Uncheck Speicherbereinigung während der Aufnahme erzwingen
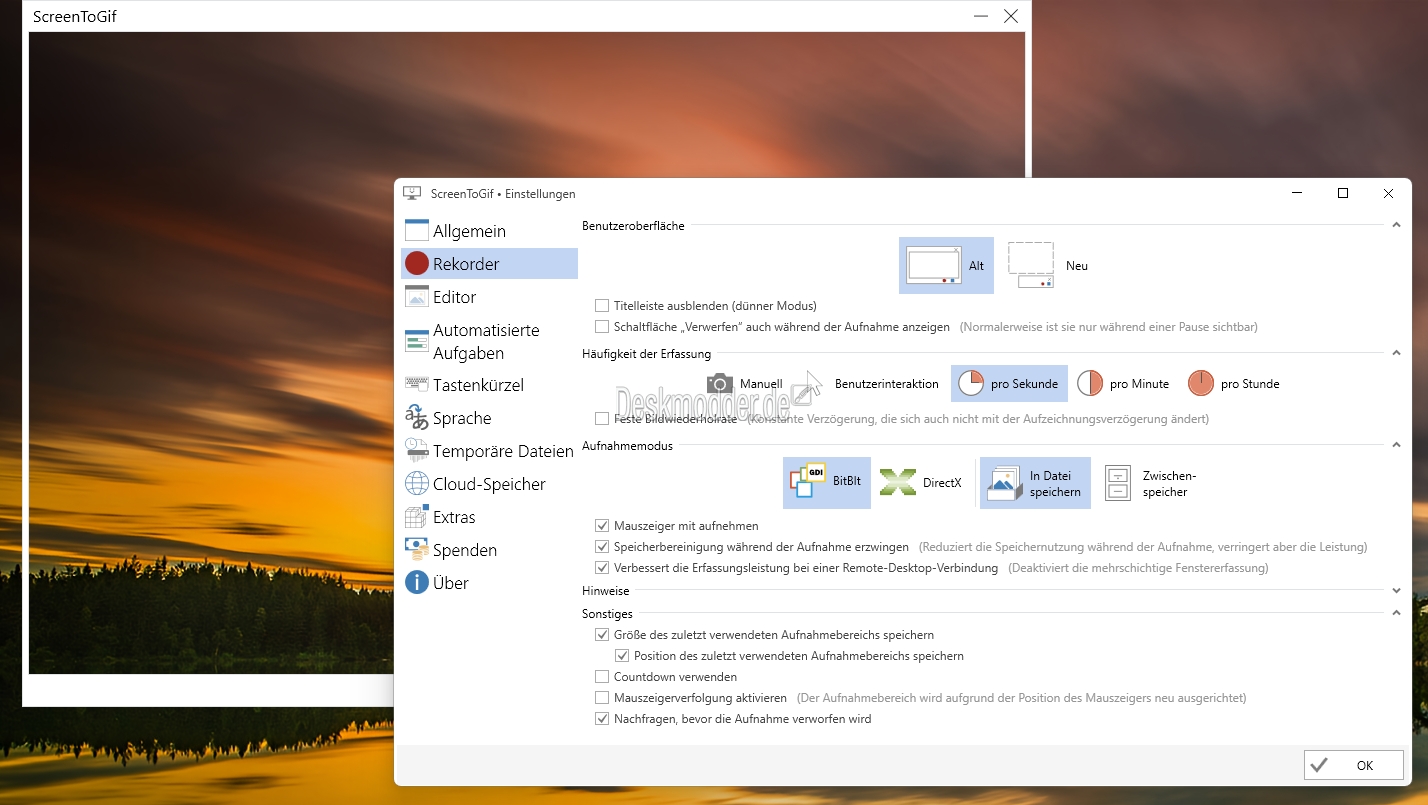The height and width of the screenshot is (805, 1428). point(602,547)
